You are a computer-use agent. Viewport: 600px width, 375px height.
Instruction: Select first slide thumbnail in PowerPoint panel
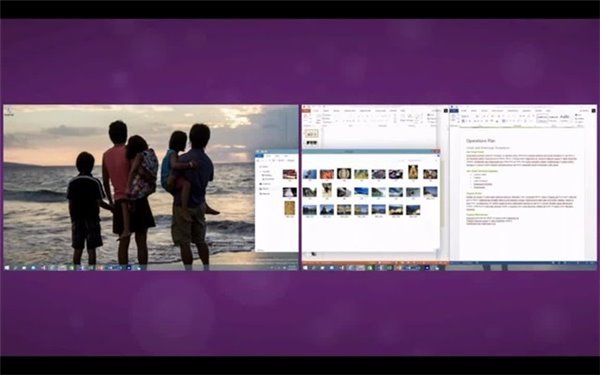pyautogui.click(x=312, y=134)
